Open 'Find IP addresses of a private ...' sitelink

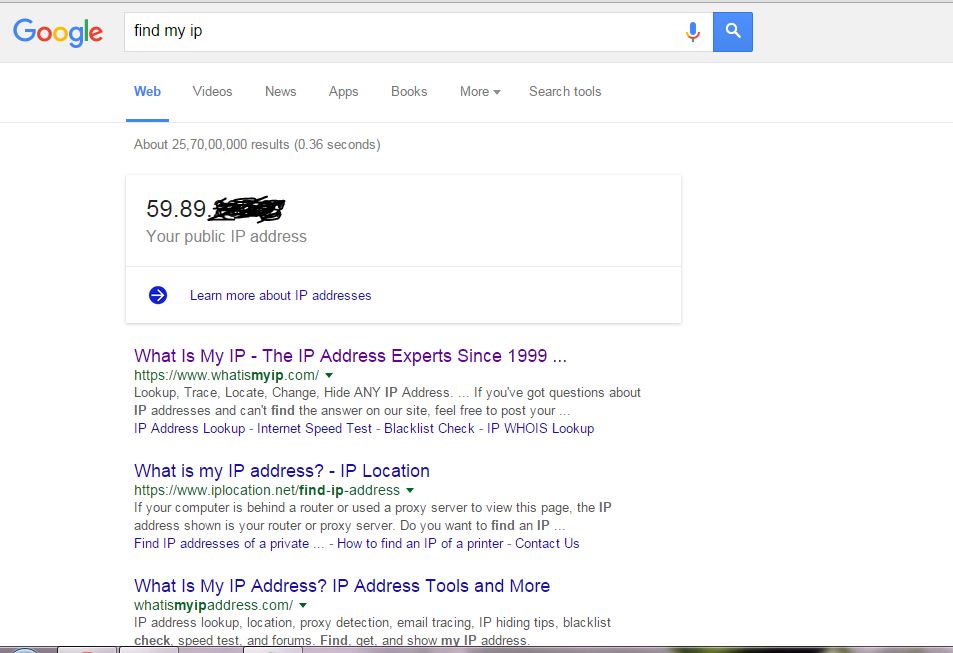229,543
